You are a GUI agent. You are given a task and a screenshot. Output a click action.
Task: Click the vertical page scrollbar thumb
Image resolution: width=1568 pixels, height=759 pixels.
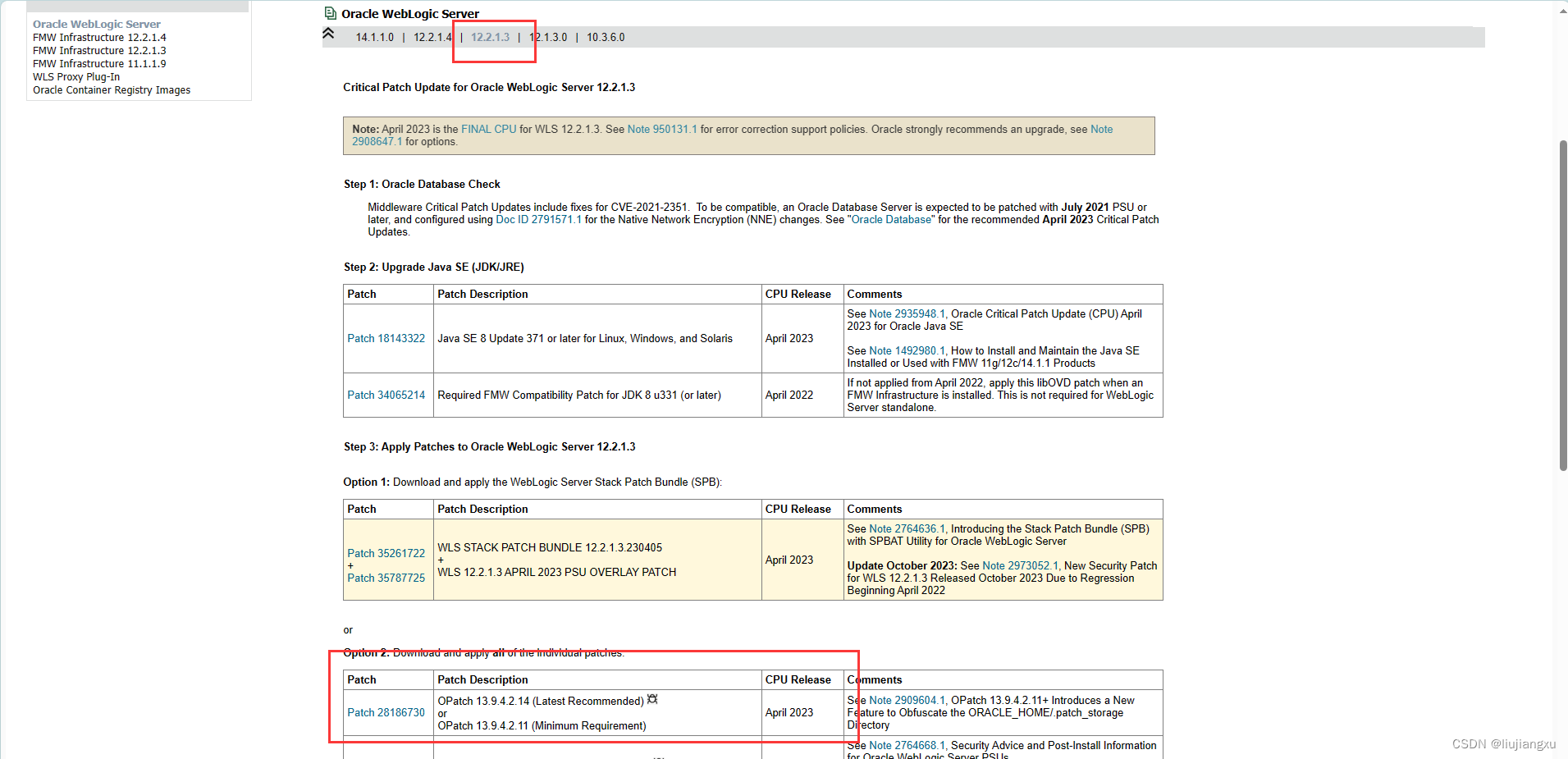pos(1563,305)
